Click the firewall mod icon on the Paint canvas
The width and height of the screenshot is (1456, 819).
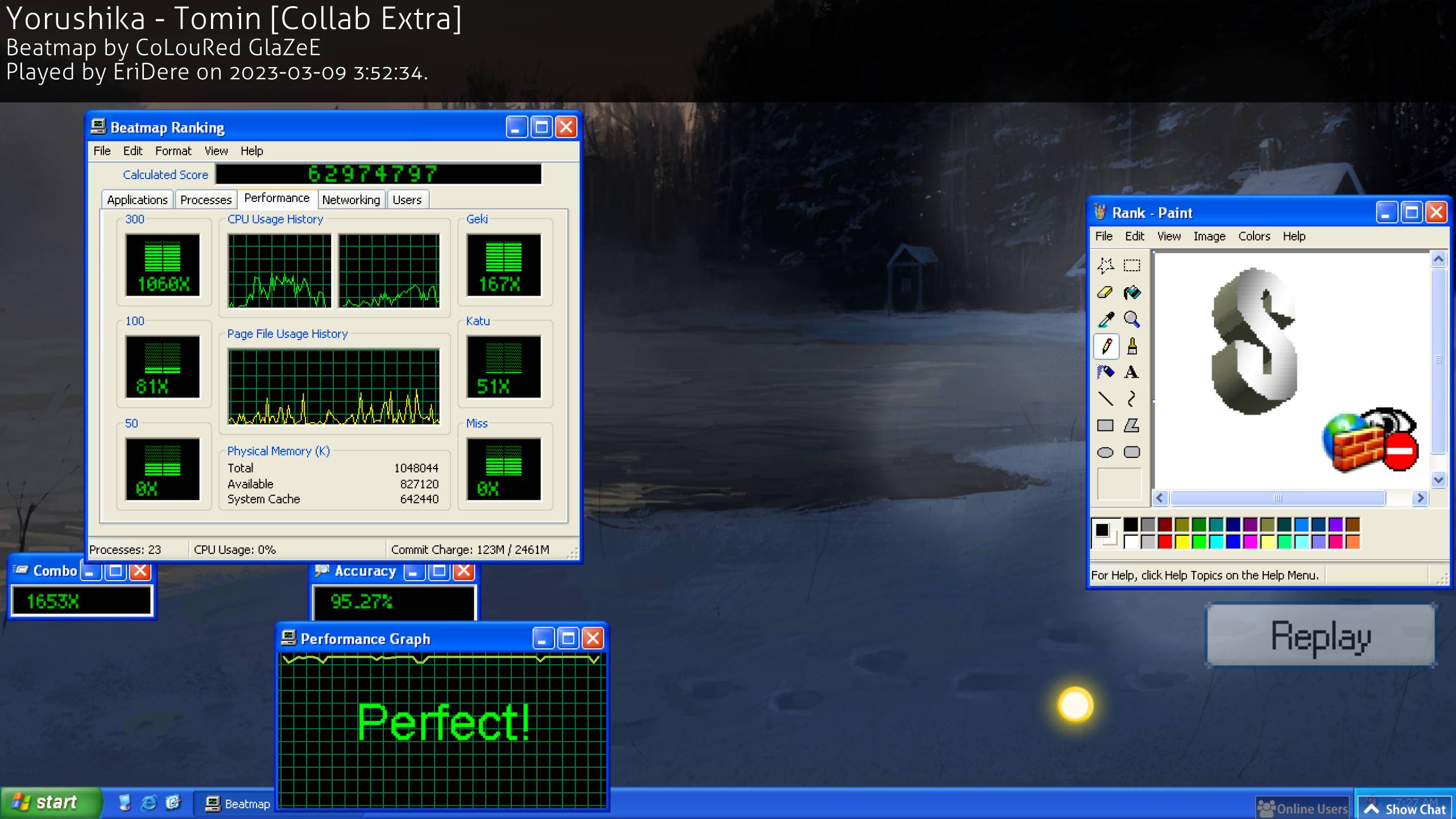point(1370,440)
